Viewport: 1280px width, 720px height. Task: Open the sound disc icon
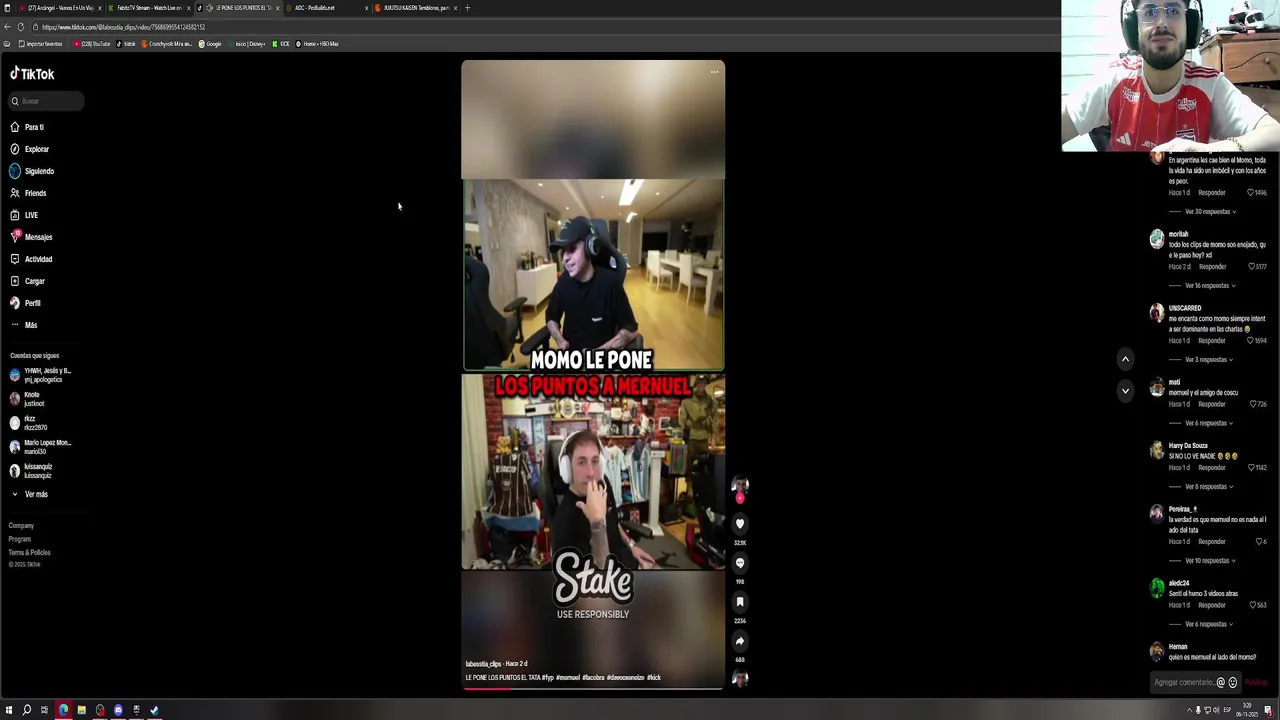[740, 679]
